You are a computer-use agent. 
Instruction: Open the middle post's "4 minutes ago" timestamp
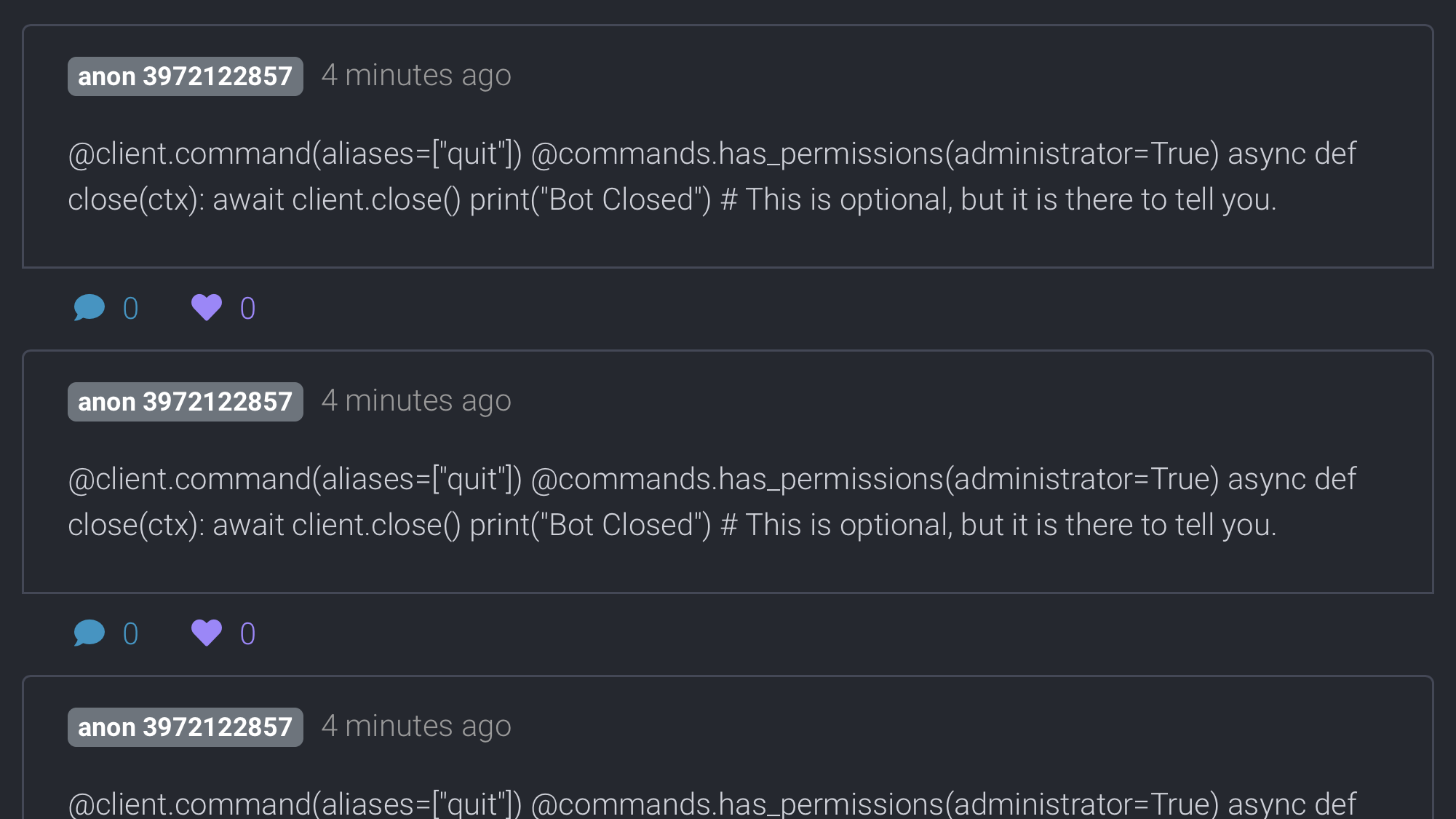416,401
